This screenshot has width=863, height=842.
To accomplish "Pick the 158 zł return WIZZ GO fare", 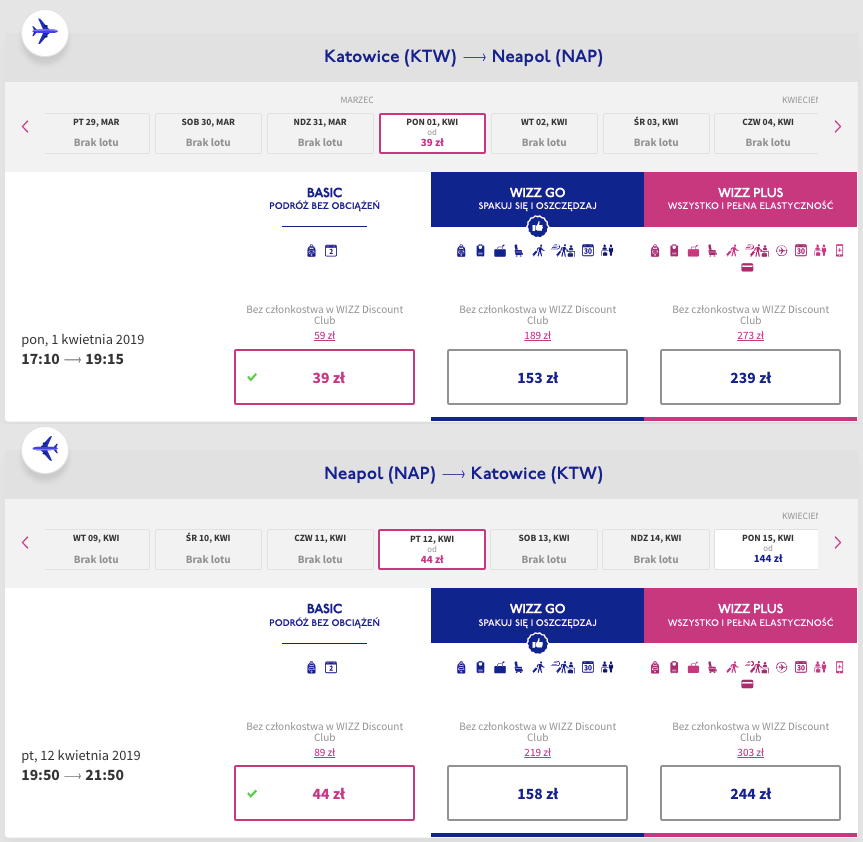I will [537, 794].
